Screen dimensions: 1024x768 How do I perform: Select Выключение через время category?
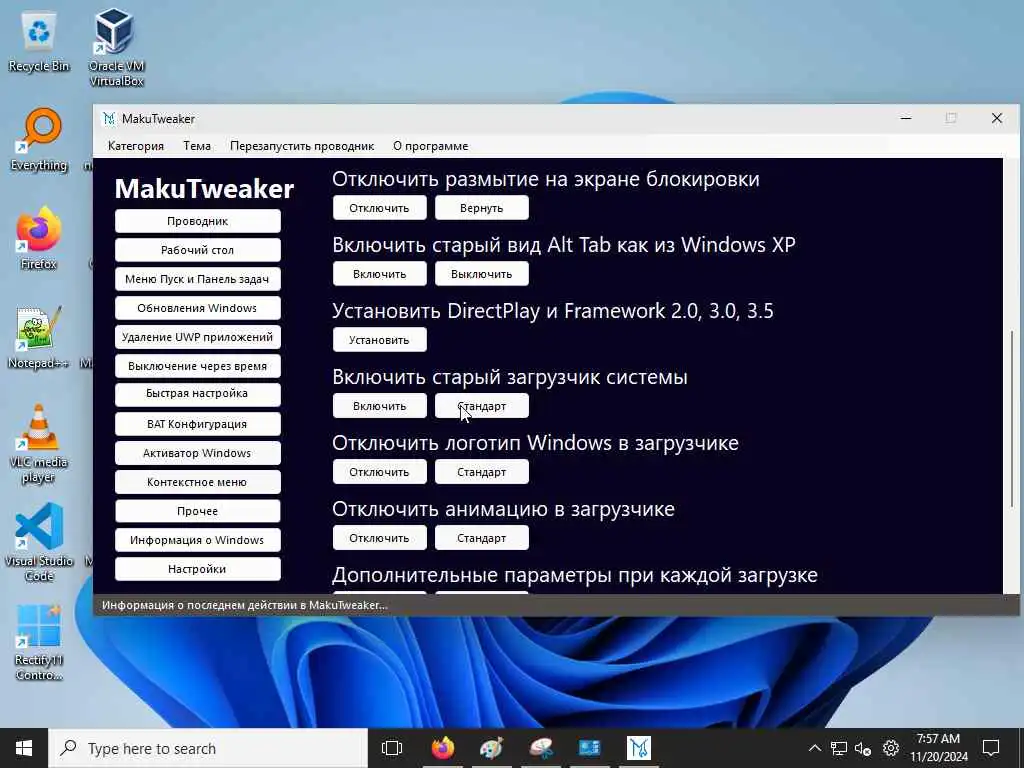pos(198,366)
